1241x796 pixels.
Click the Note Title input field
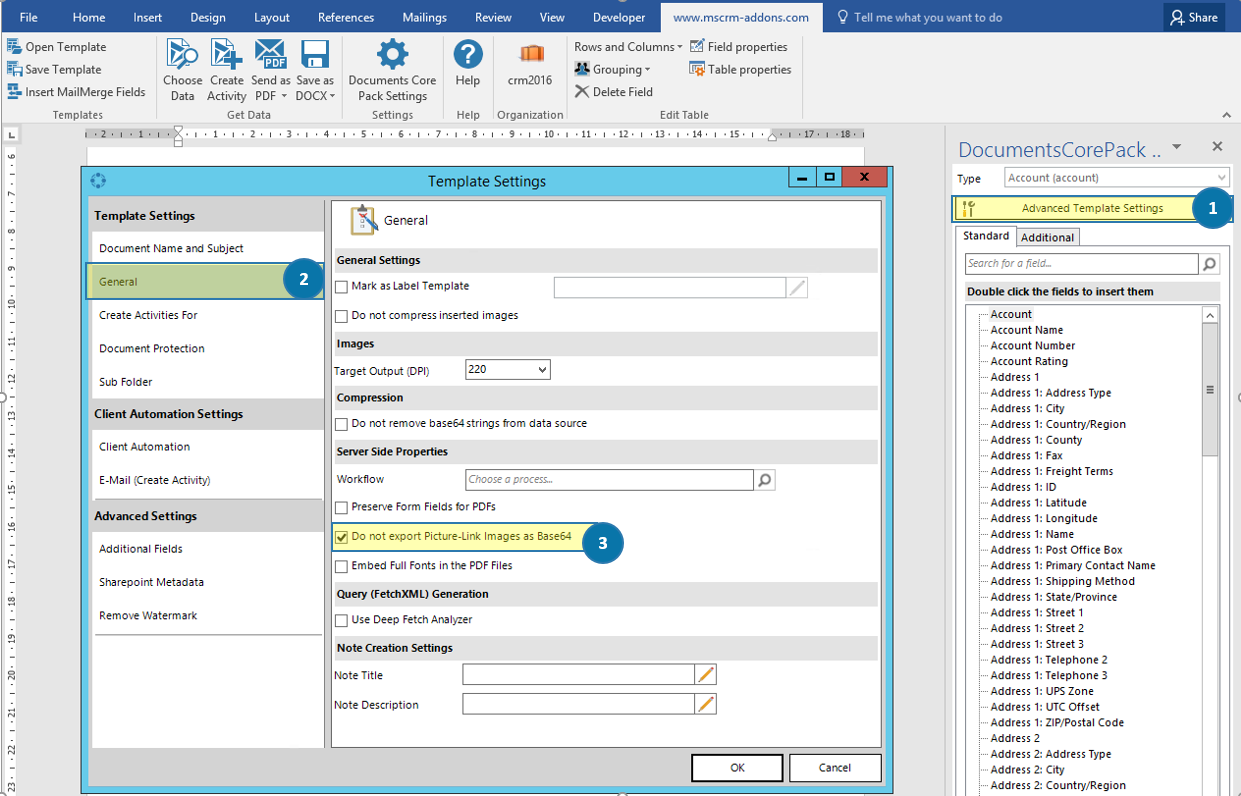coord(579,676)
